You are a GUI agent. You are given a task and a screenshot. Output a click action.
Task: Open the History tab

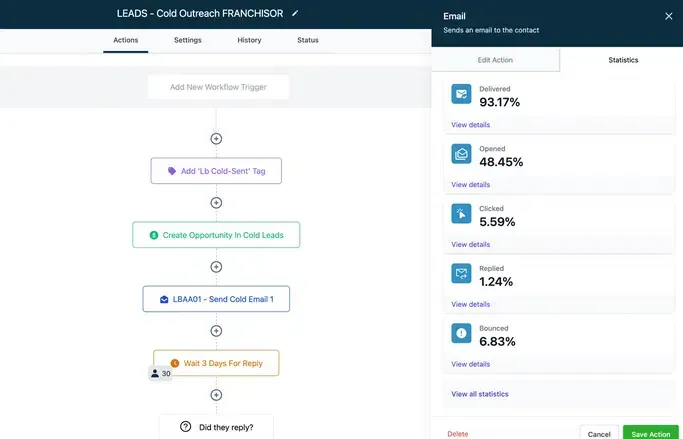[249, 40]
